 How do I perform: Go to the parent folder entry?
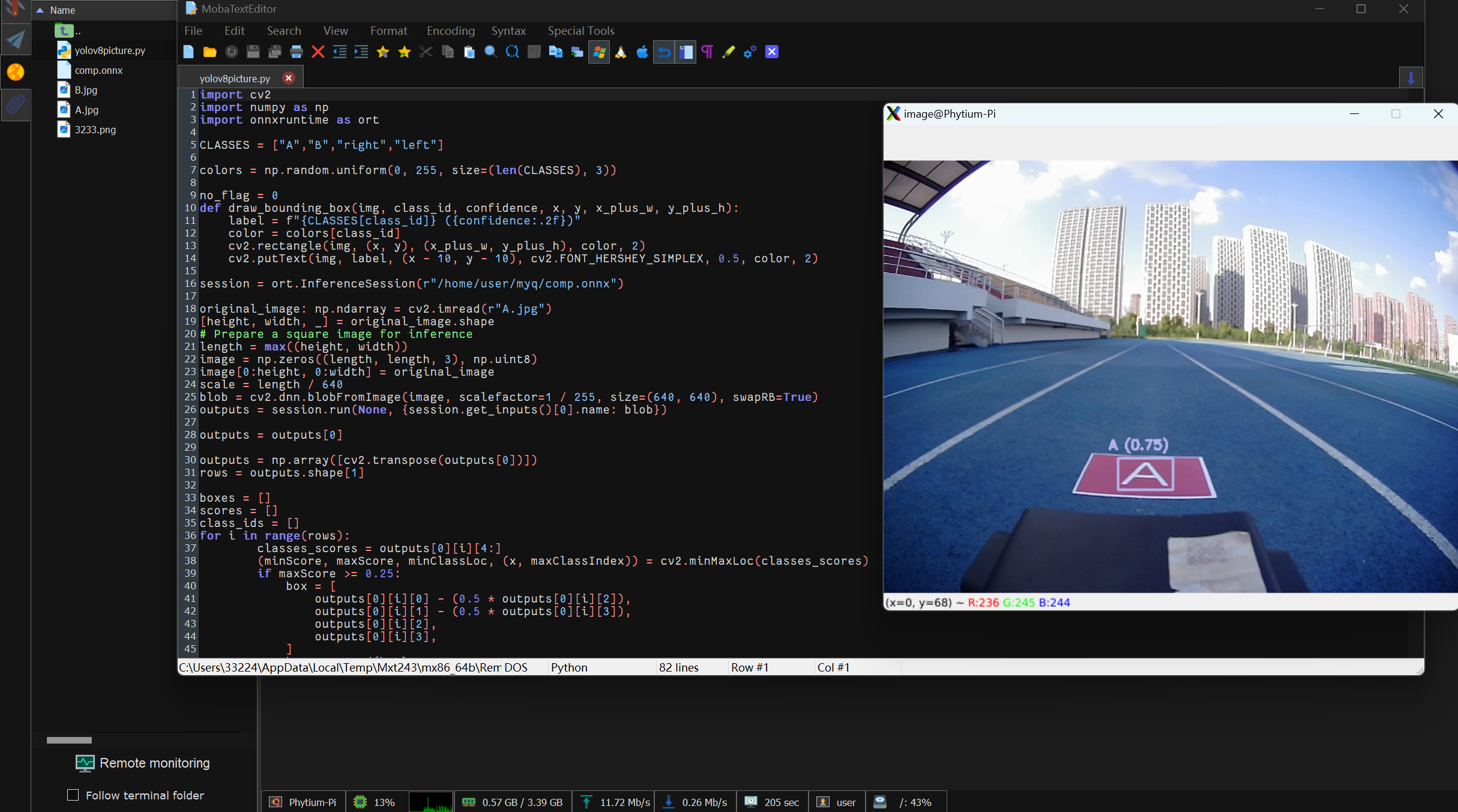click(x=65, y=30)
